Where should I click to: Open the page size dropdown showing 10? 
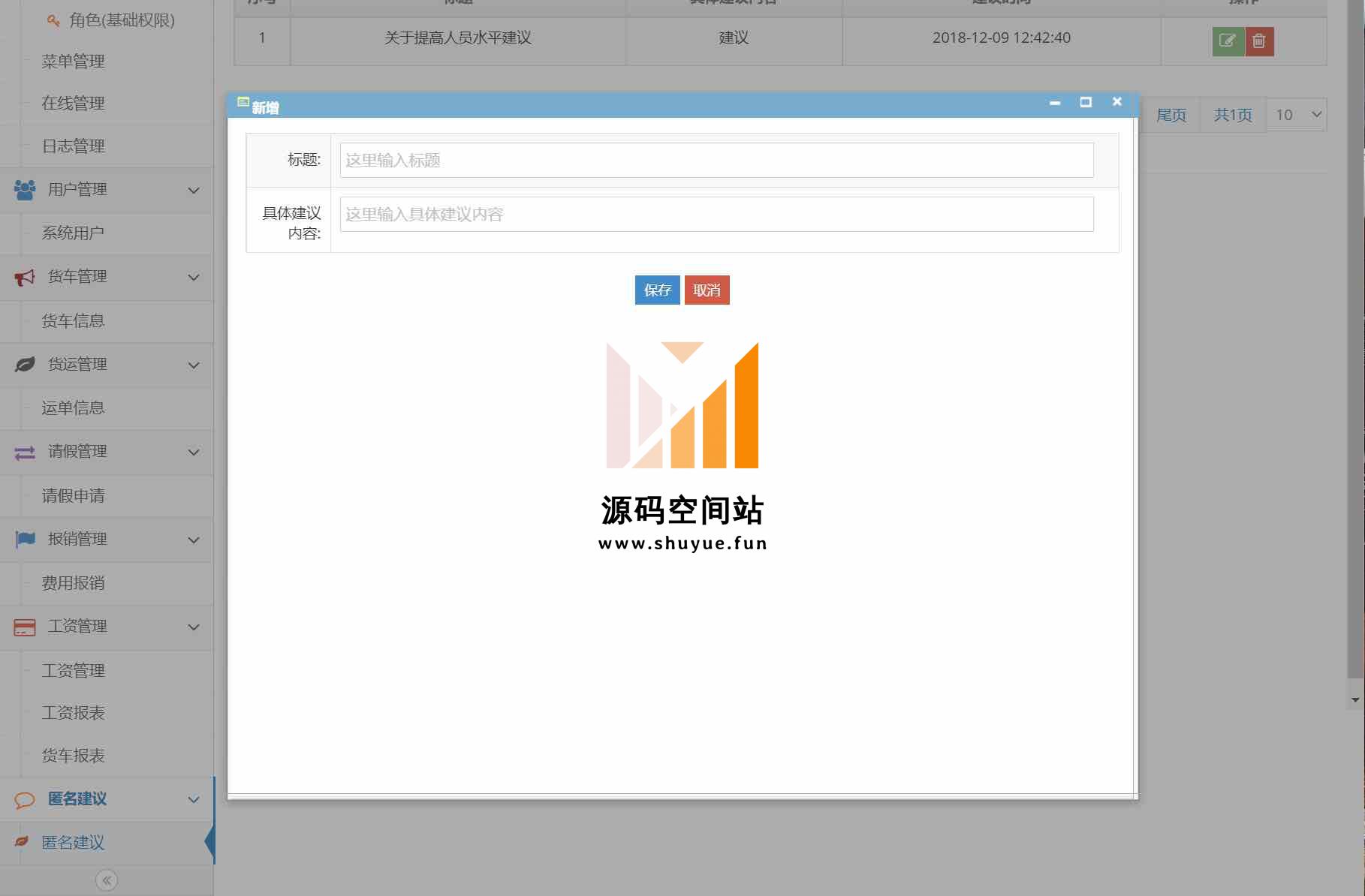click(x=1297, y=115)
